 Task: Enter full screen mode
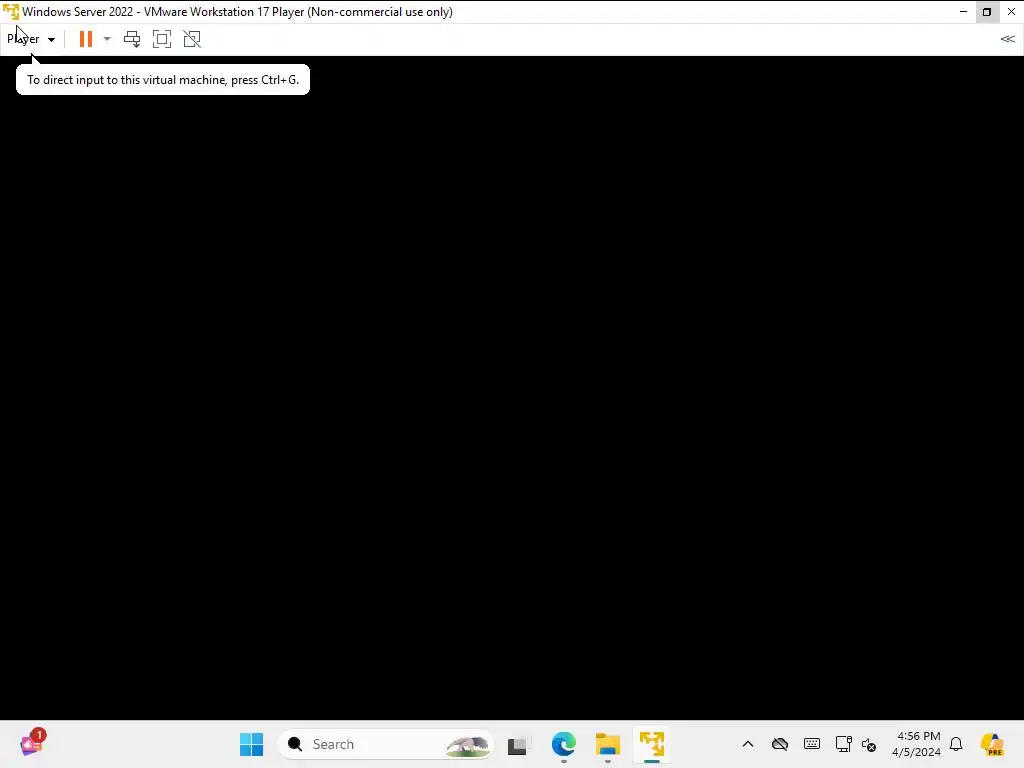162,39
